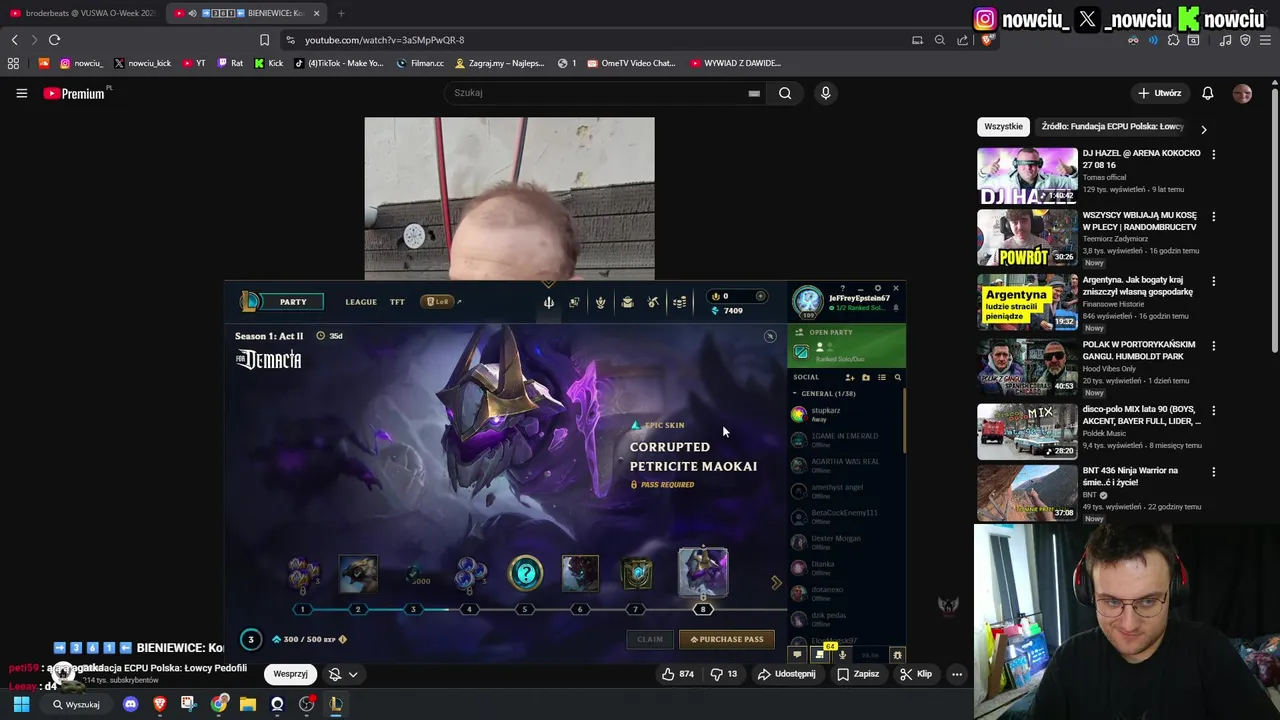Open the League client Loot icon
Image resolution: width=1280 pixels, height=720 pixels.
tap(653, 302)
